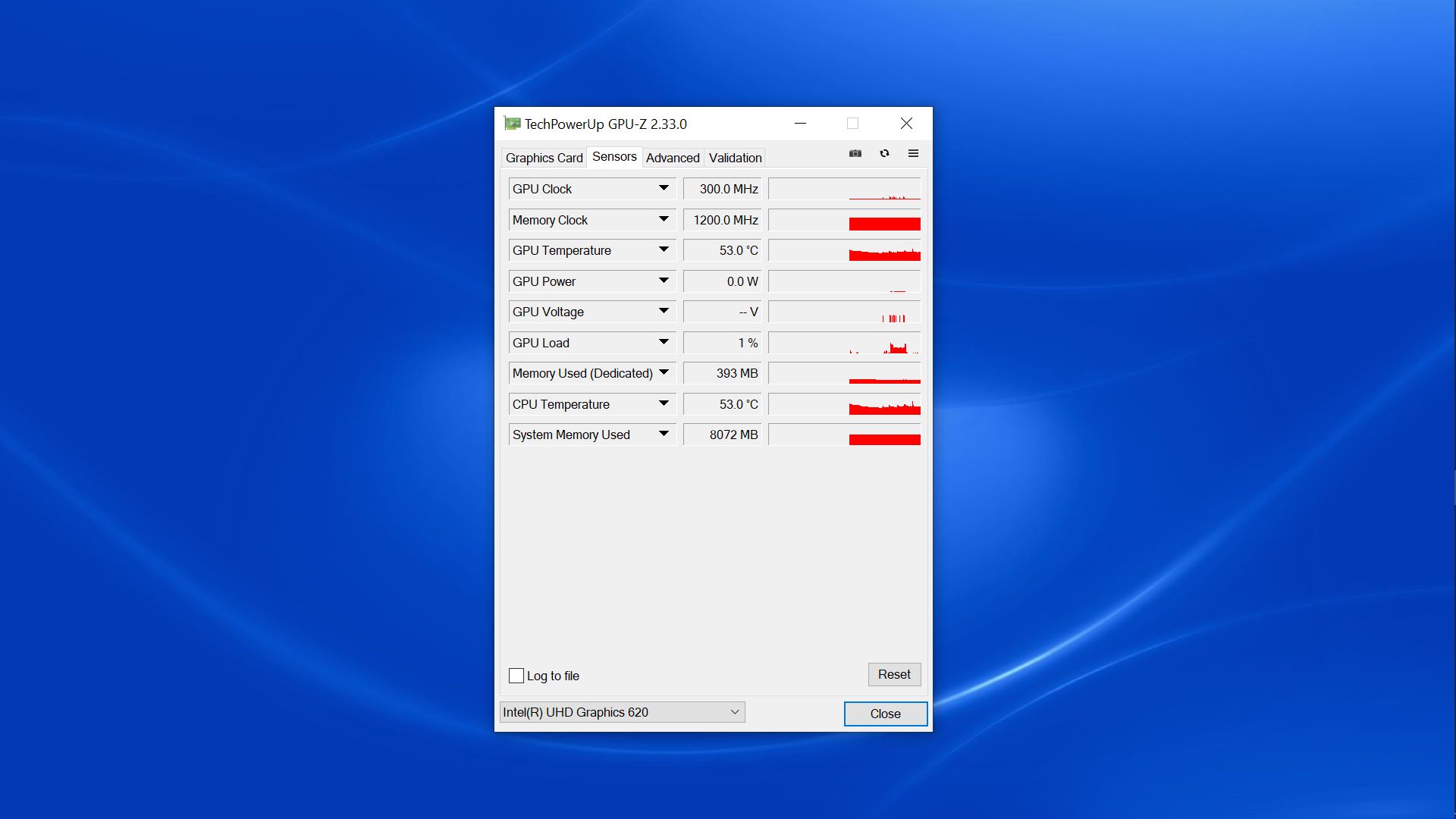
Task: Open the Memory Clock dropdown arrow
Action: pos(664,219)
